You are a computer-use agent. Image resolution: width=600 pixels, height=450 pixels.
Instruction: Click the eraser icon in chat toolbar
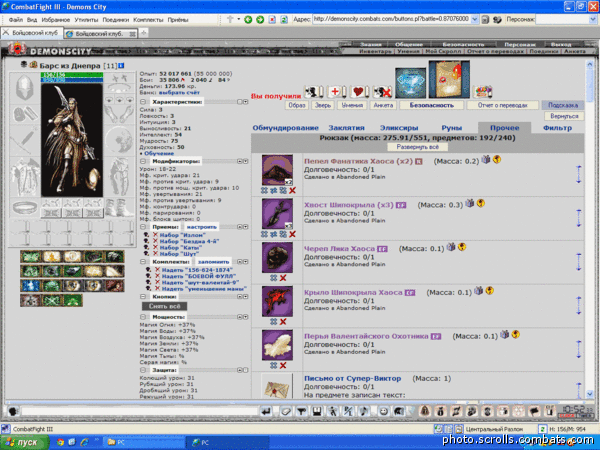pyautogui.click(x=286, y=412)
